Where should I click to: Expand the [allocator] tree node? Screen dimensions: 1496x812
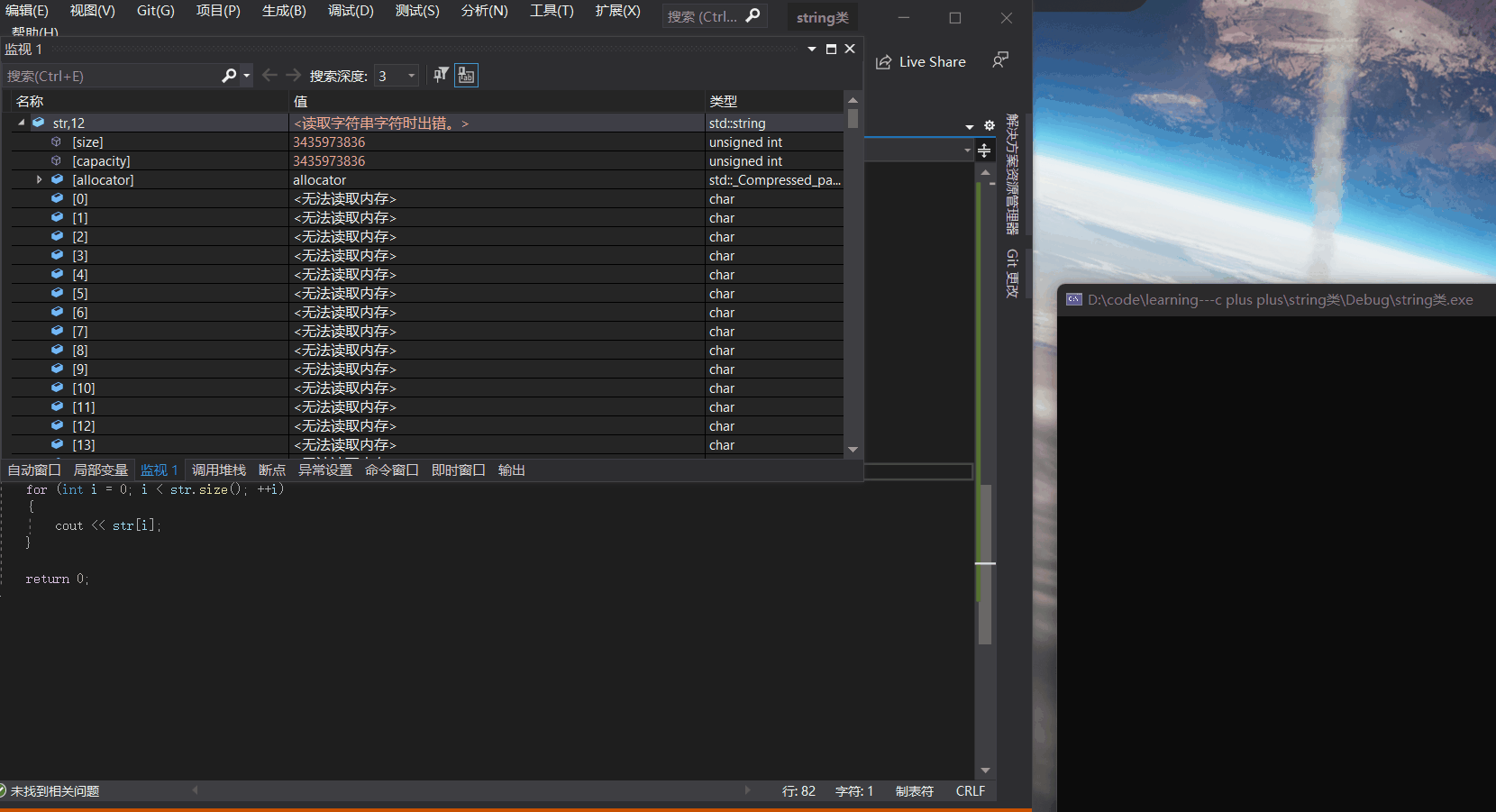[40, 180]
